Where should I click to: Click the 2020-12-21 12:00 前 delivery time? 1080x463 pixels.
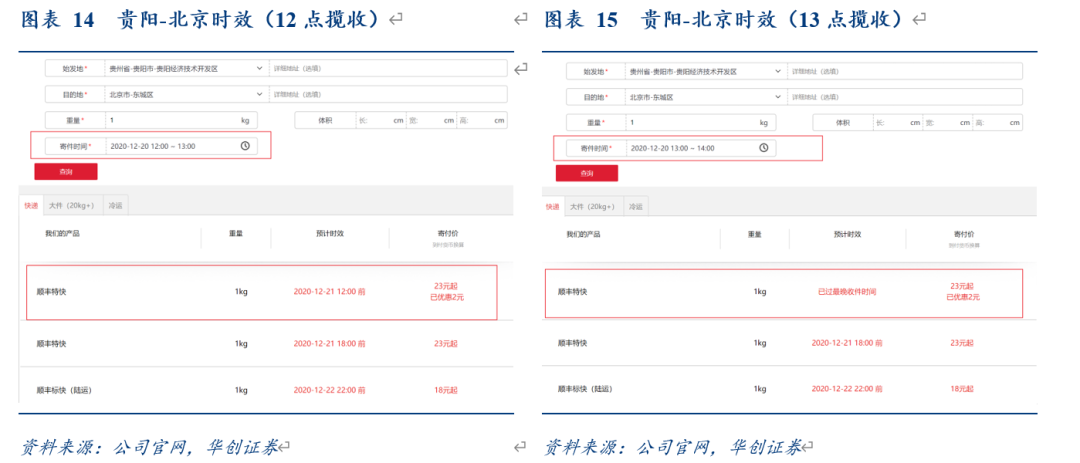[x=329, y=292]
